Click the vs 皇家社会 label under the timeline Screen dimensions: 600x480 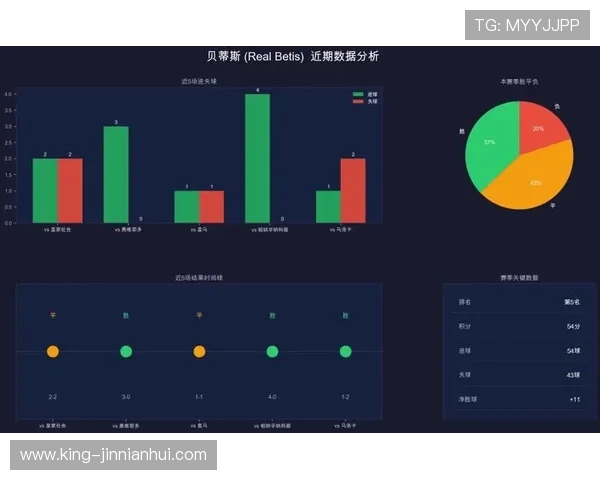[x=52, y=426]
